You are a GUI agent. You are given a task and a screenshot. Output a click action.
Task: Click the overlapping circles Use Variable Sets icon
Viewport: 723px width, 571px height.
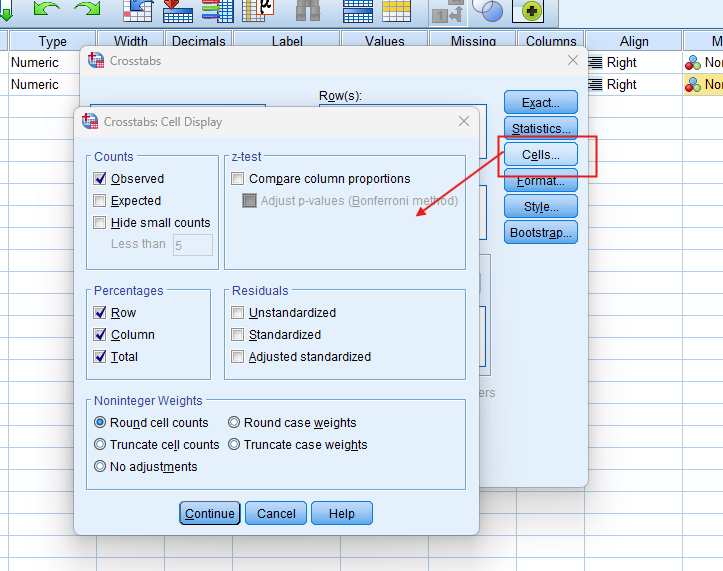point(487,10)
